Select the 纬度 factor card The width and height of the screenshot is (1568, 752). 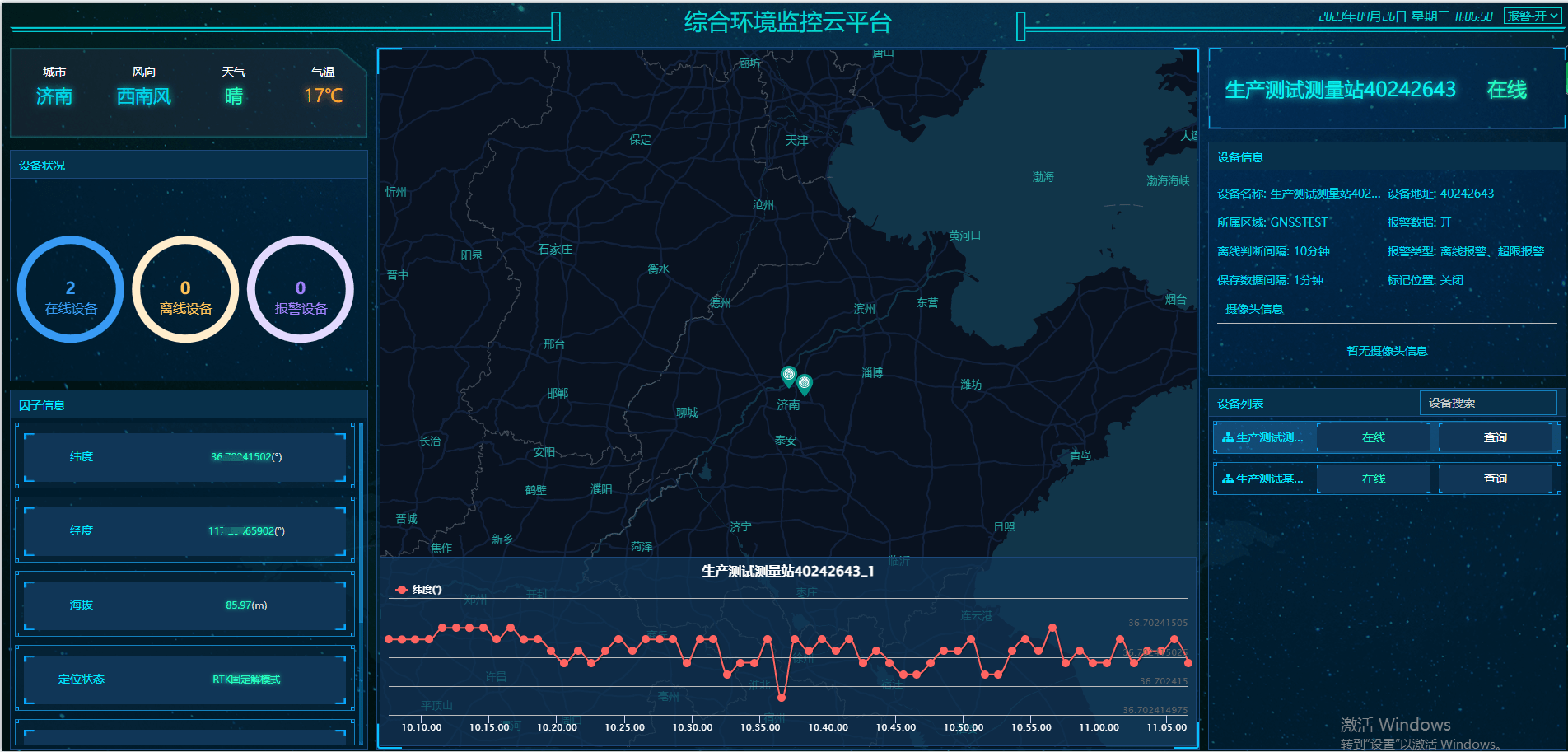(x=184, y=456)
